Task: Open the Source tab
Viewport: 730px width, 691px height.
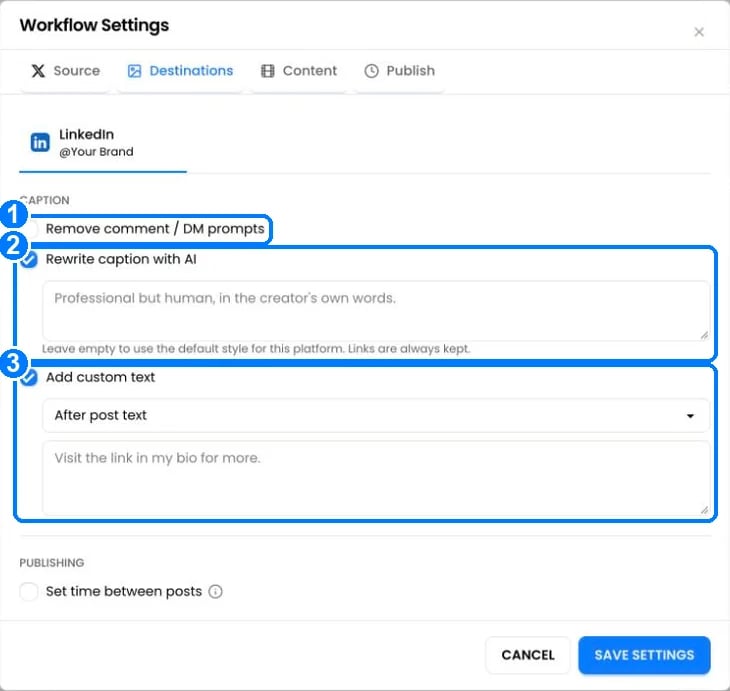Action: 65,71
